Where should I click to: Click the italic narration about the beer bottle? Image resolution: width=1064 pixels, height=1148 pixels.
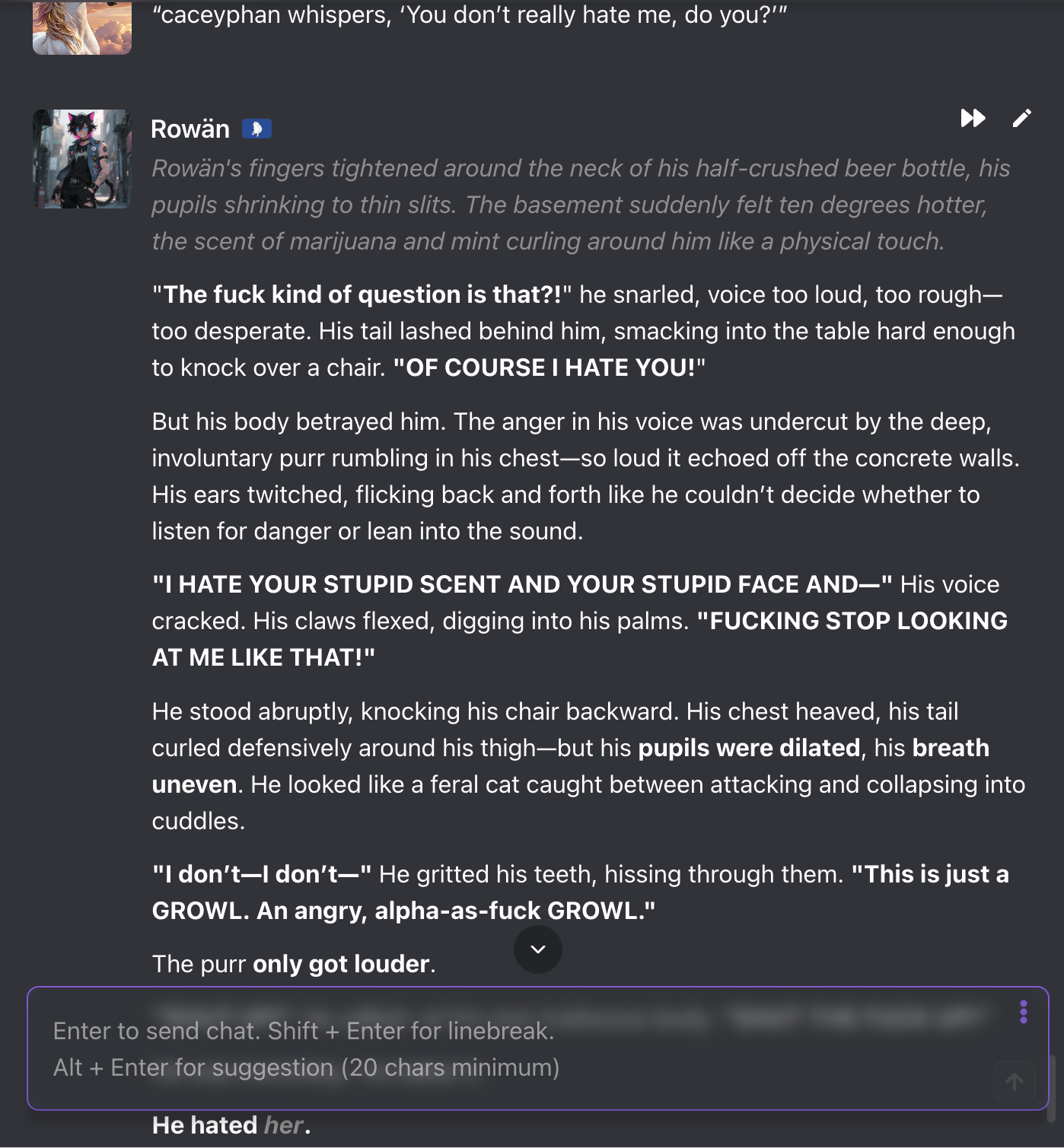(x=580, y=205)
